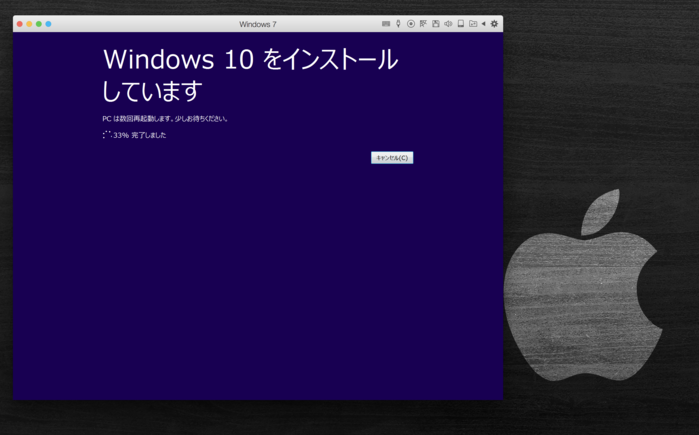Click the PC は数回再起動します message

[x=165, y=119]
